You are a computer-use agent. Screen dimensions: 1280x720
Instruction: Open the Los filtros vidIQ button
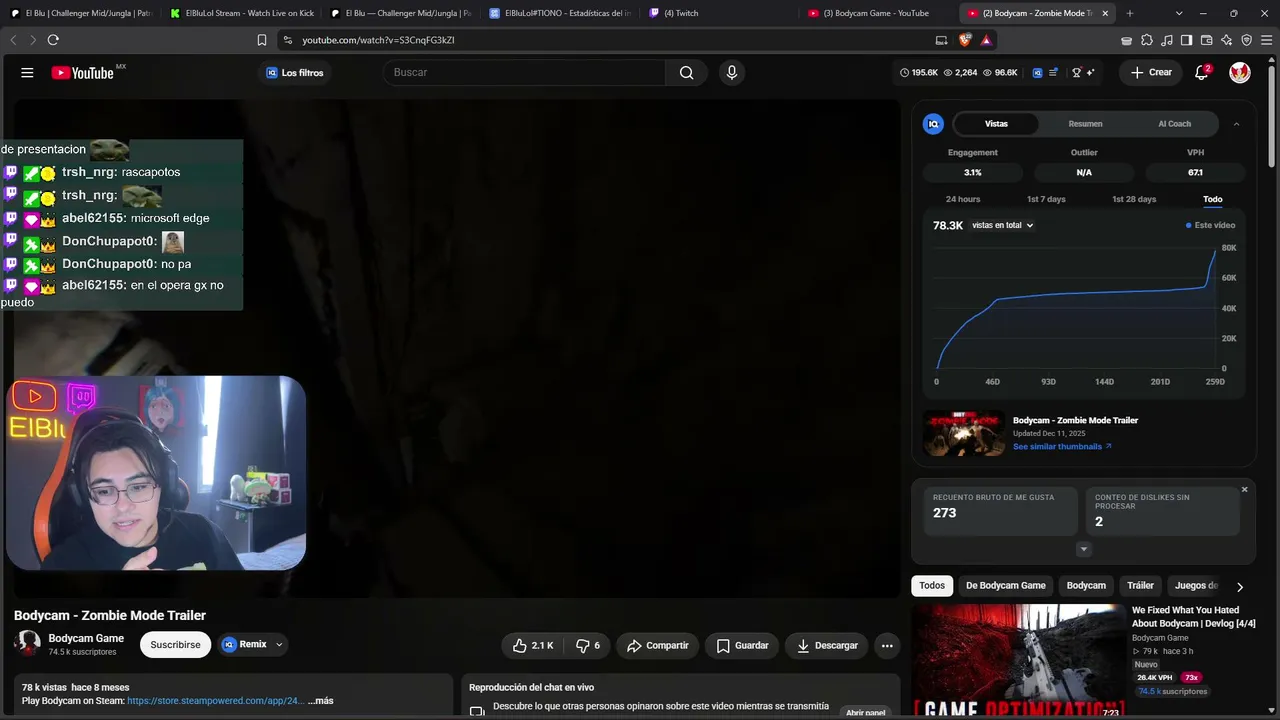(x=294, y=72)
